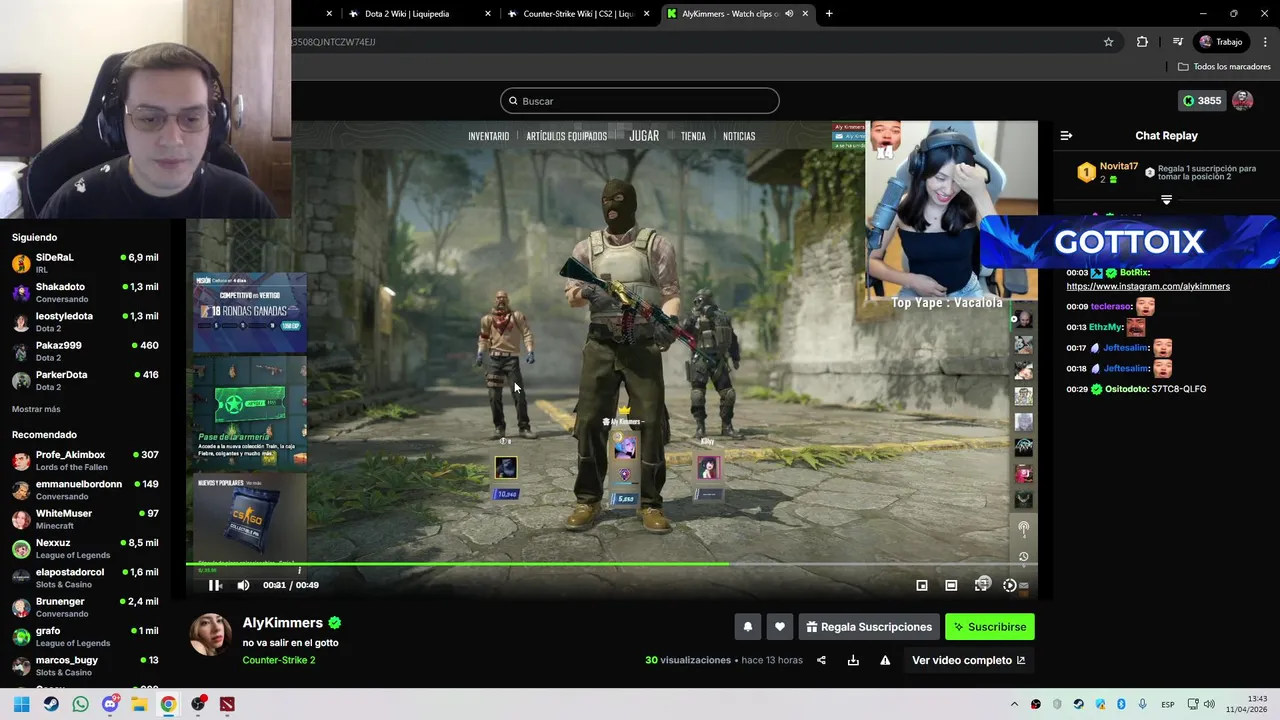Download the clip via download icon
Screen dimensions: 1280x720
(853, 660)
